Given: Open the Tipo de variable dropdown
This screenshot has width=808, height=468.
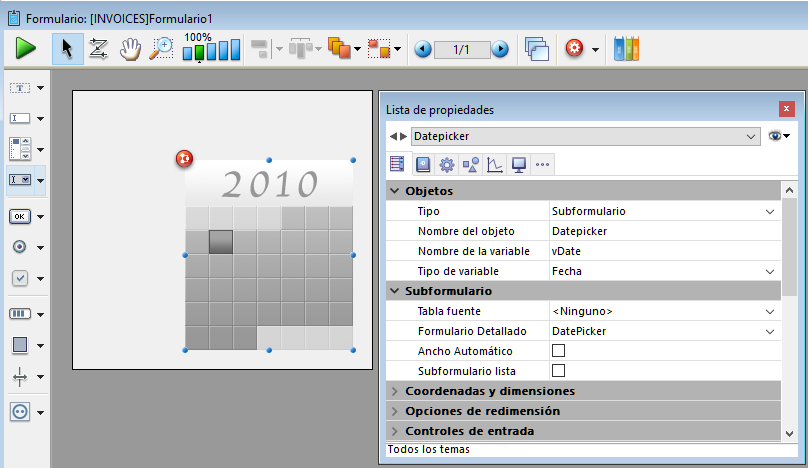Looking at the screenshot, I should (770, 271).
